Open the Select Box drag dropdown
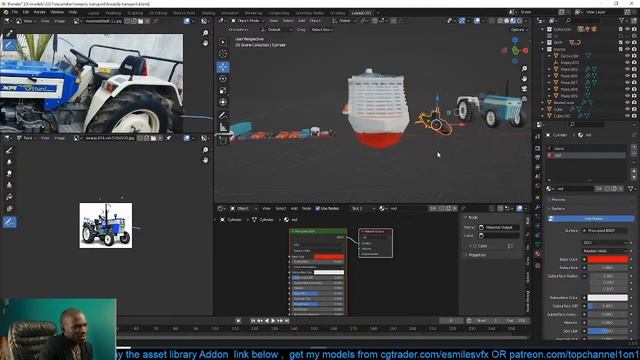Viewport: 640px width, 360px height. pyautogui.click(x=322, y=29)
